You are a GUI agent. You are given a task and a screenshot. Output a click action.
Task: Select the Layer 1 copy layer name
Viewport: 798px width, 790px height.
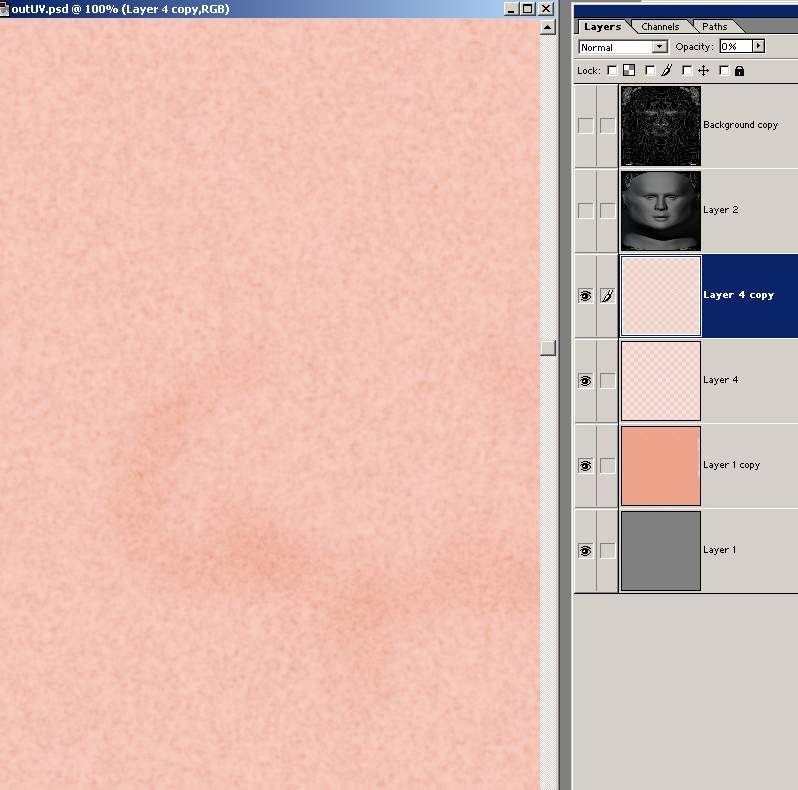[731, 465]
